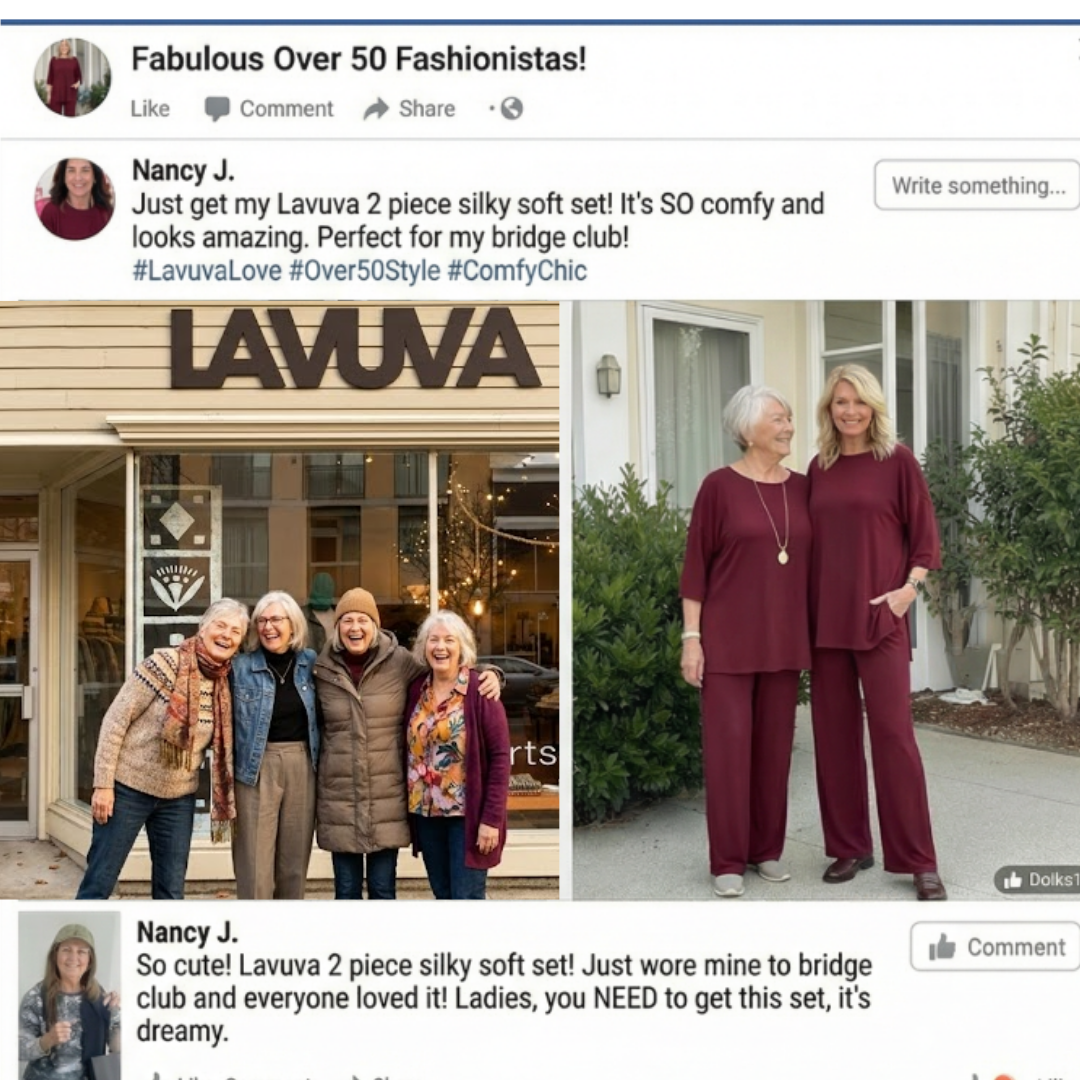Click the Nancy J. name on first post
The image size is (1080, 1080).
pos(183,171)
